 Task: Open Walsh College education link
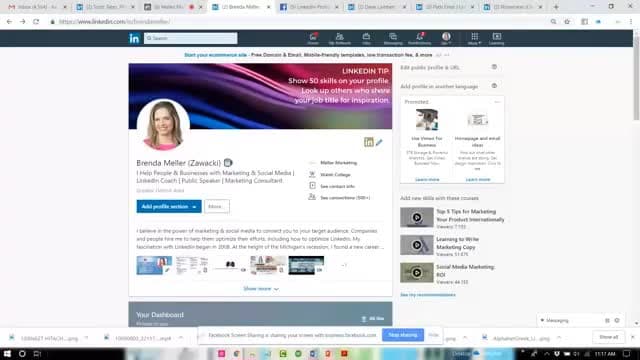coord(335,175)
